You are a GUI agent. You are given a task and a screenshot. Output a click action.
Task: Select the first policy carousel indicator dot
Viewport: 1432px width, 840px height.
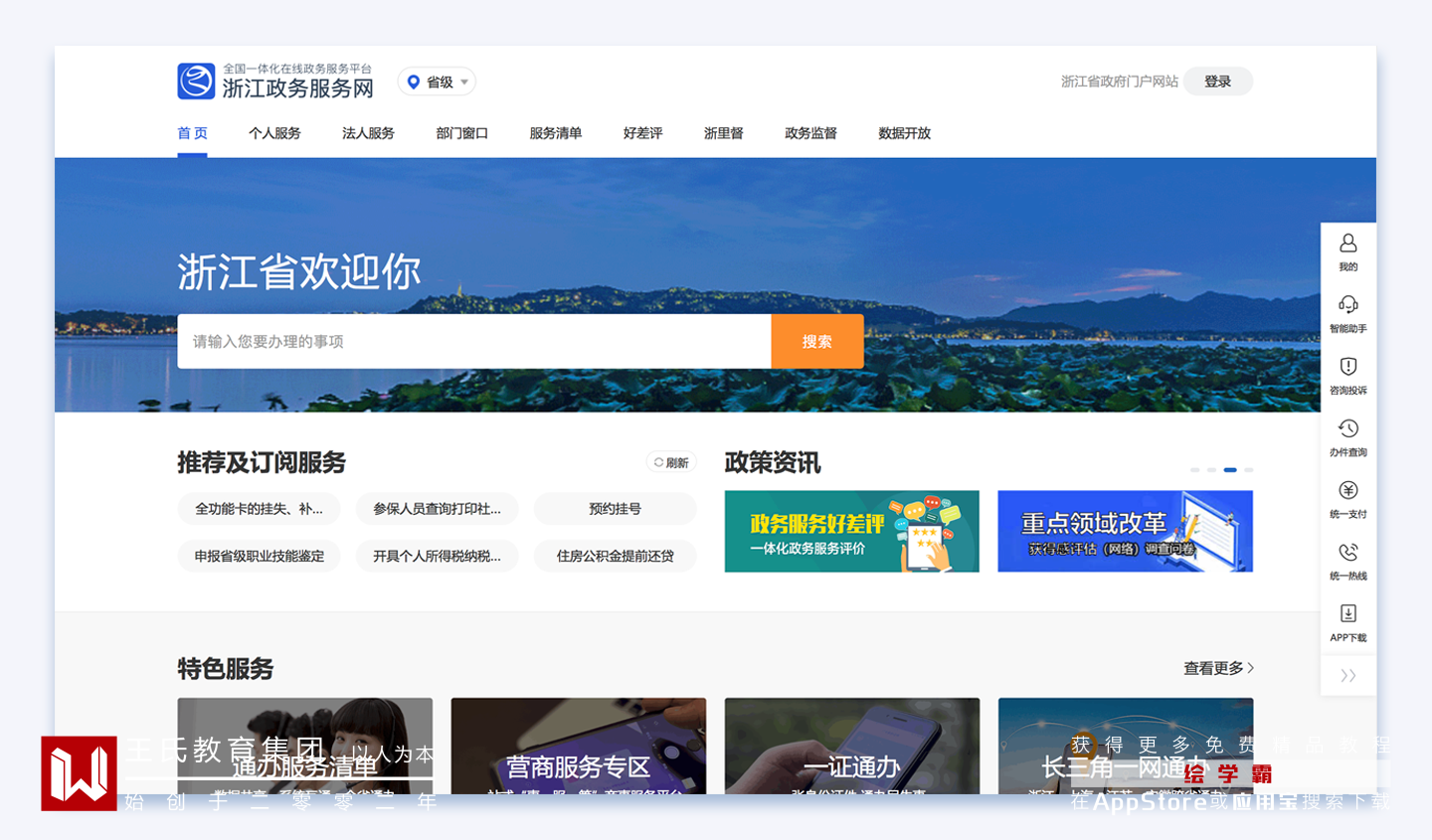1195,469
